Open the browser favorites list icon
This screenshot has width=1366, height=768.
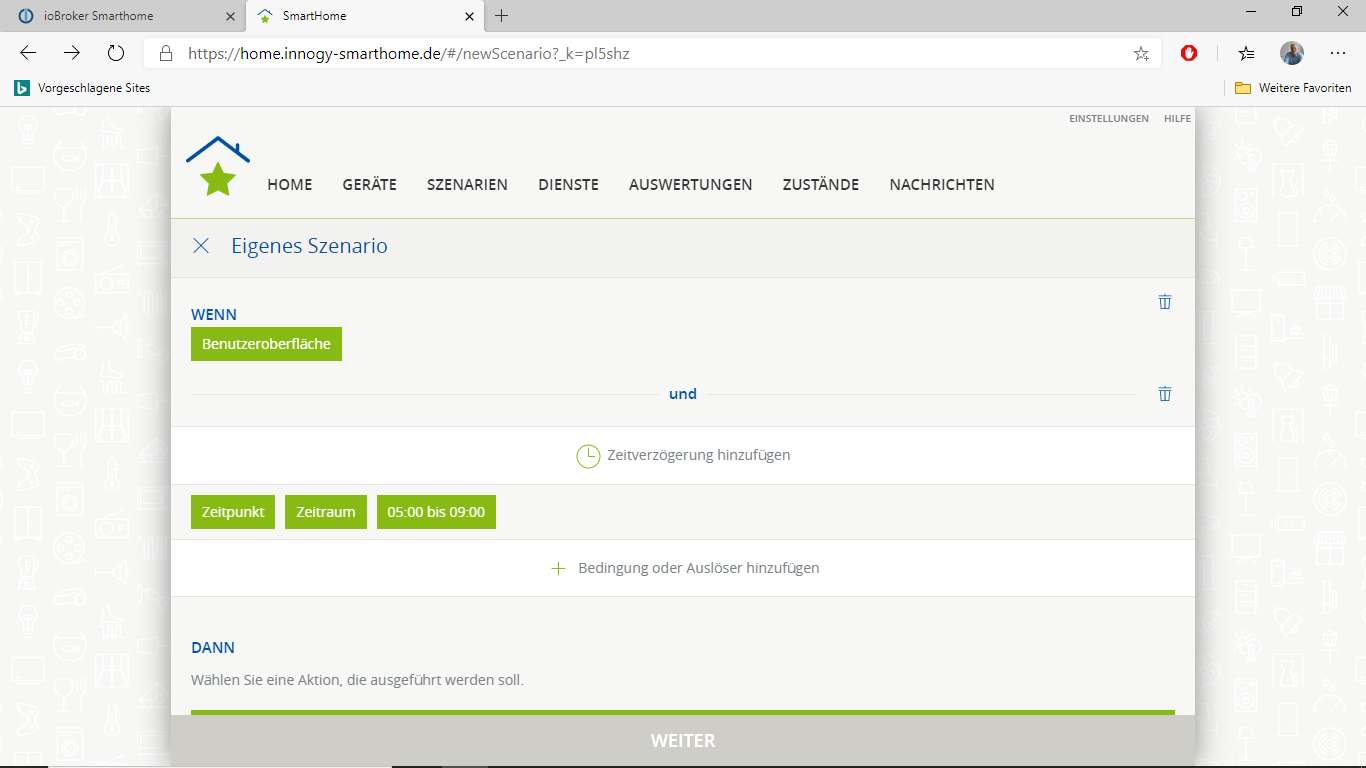click(1246, 54)
